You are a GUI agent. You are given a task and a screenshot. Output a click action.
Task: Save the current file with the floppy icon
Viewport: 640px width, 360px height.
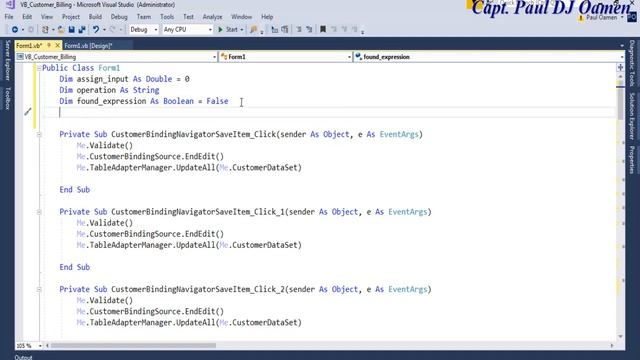tap(71, 29)
